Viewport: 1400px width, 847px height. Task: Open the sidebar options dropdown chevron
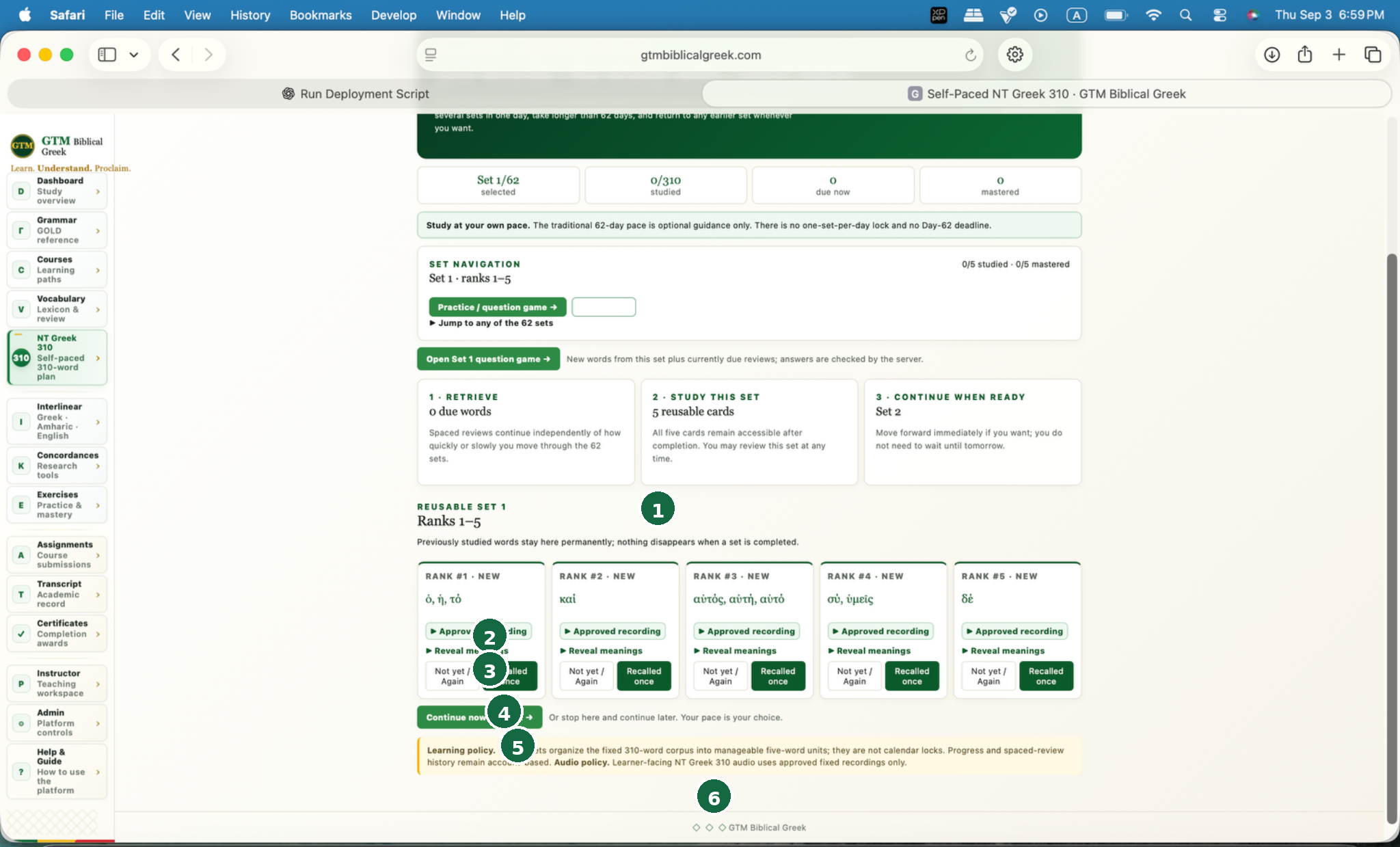[x=134, y=55]
